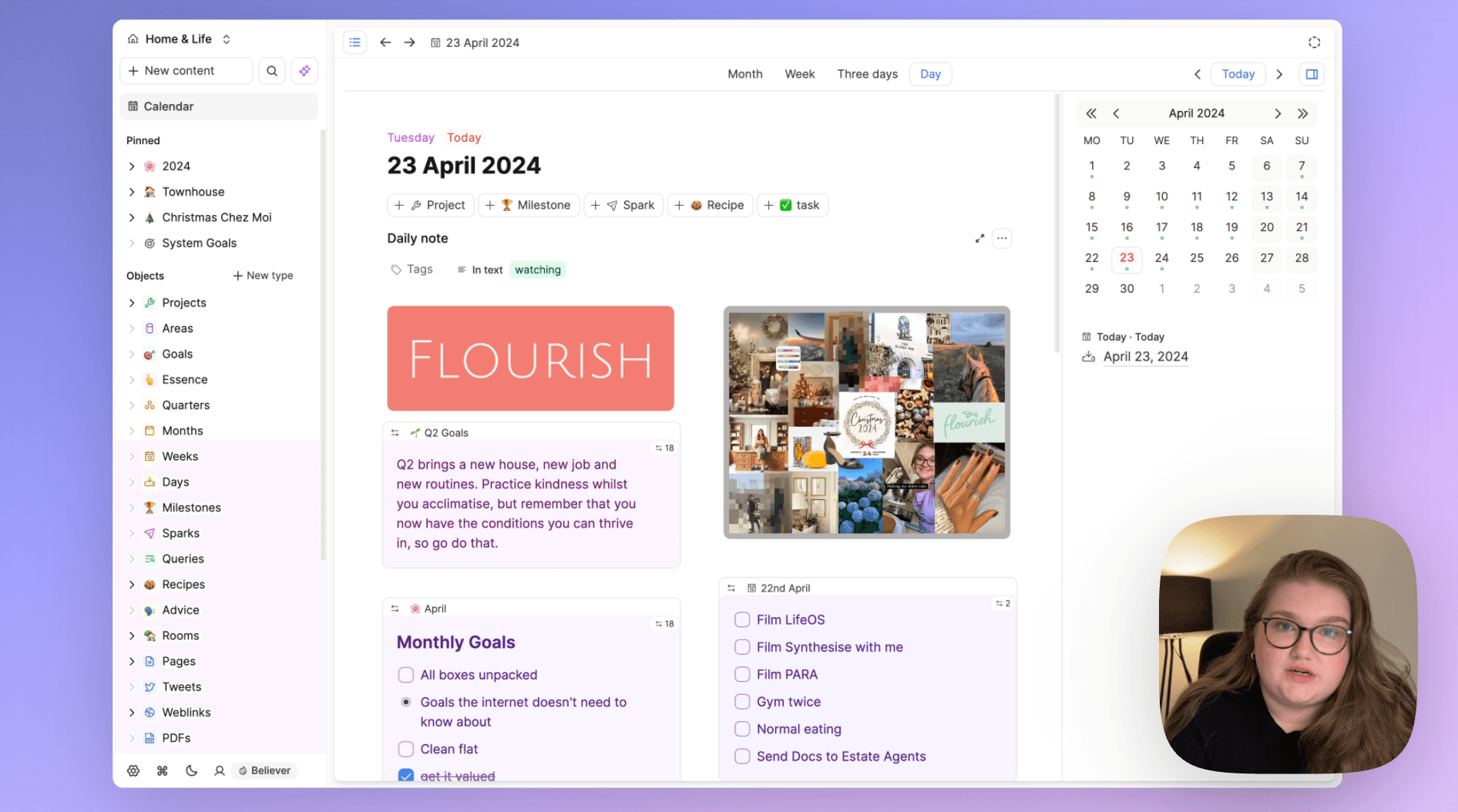1458x812 pixels.
Task: Switch to the Month view tab
Action: click(744, 74)
